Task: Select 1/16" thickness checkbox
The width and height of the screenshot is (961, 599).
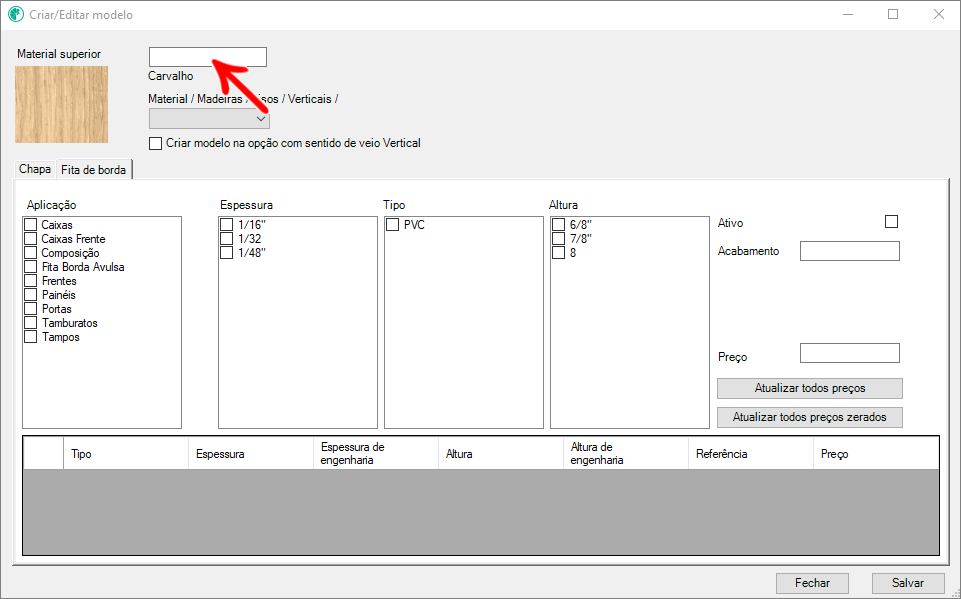Action: pyautogui.click(x=227, y=224)
